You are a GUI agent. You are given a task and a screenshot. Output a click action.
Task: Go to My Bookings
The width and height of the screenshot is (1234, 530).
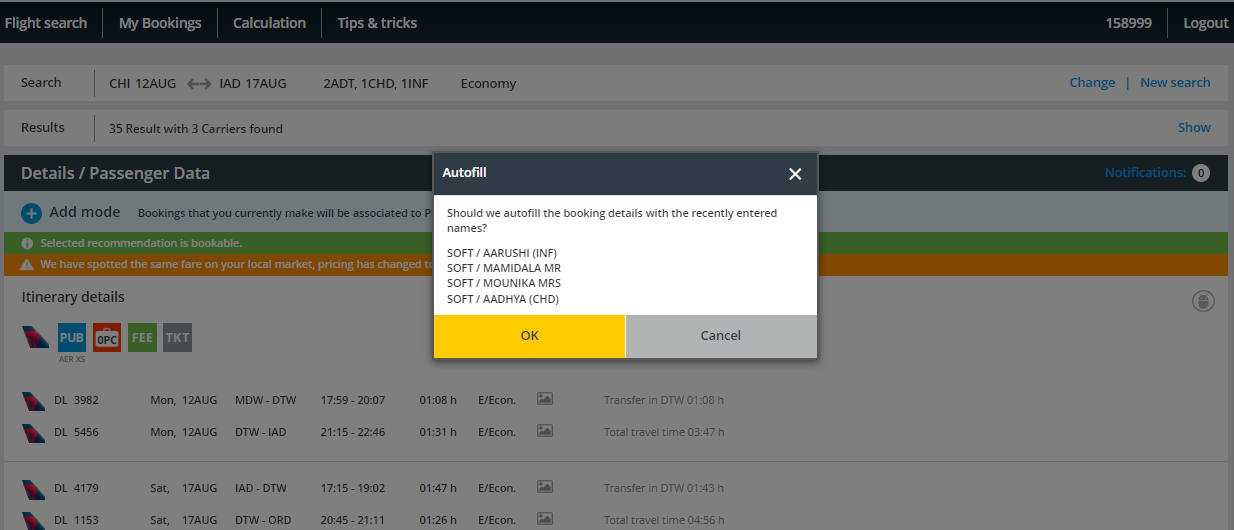(160, 23)
